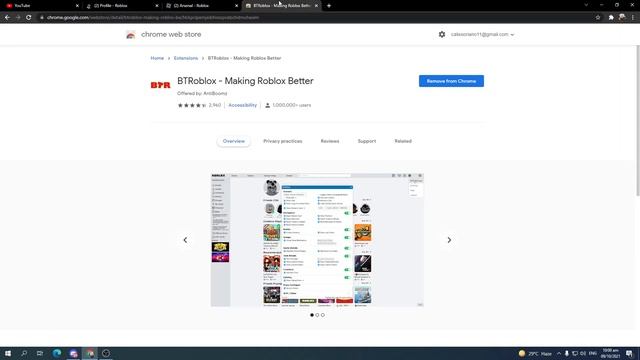Screen dimensions: 640x360
Task: Open the notification center icon
Action: click(x=629, y=353)
